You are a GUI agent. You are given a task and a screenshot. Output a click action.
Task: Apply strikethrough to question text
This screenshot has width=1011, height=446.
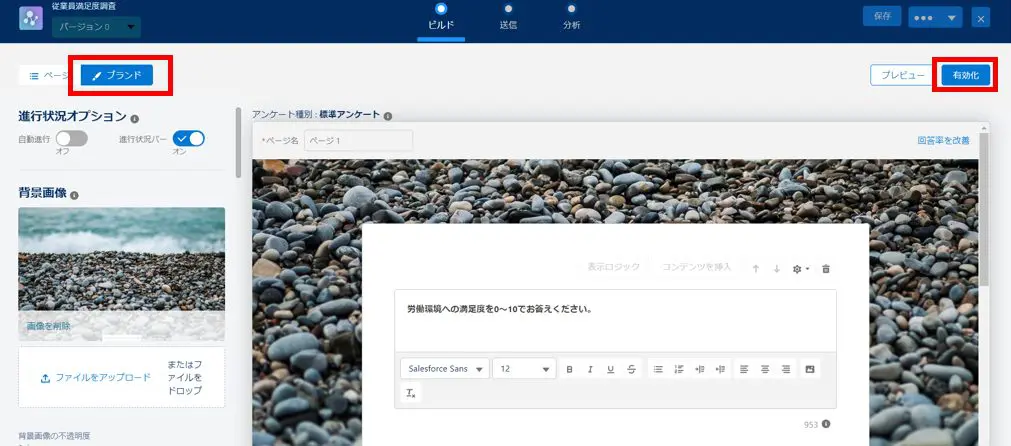tap(631, 369)
